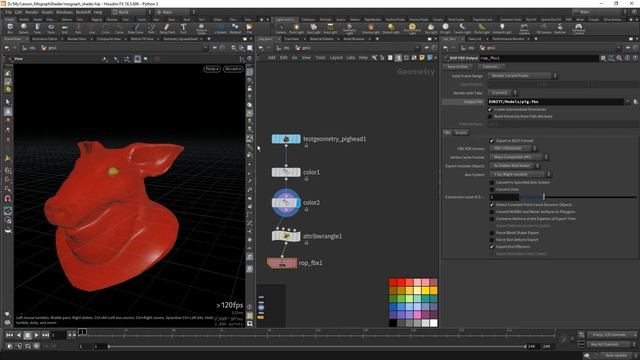Open the No cam menu in viewport
This screenshot has width=640, height=360.
[x=233, y=69]
